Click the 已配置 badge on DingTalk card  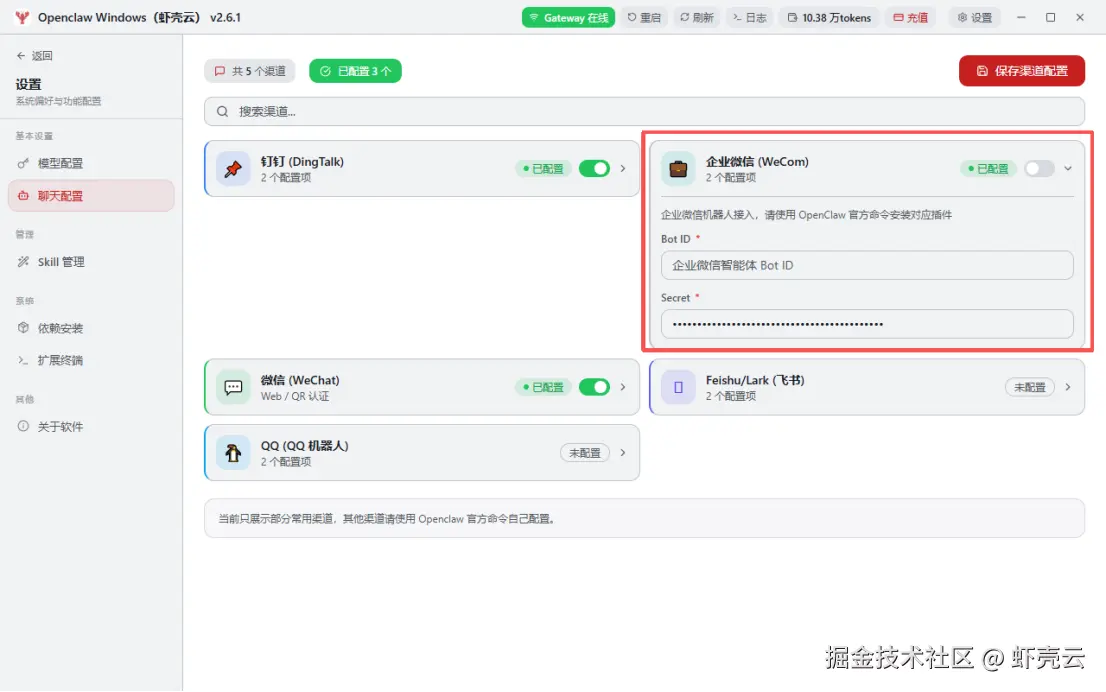(x=543, y=169)
